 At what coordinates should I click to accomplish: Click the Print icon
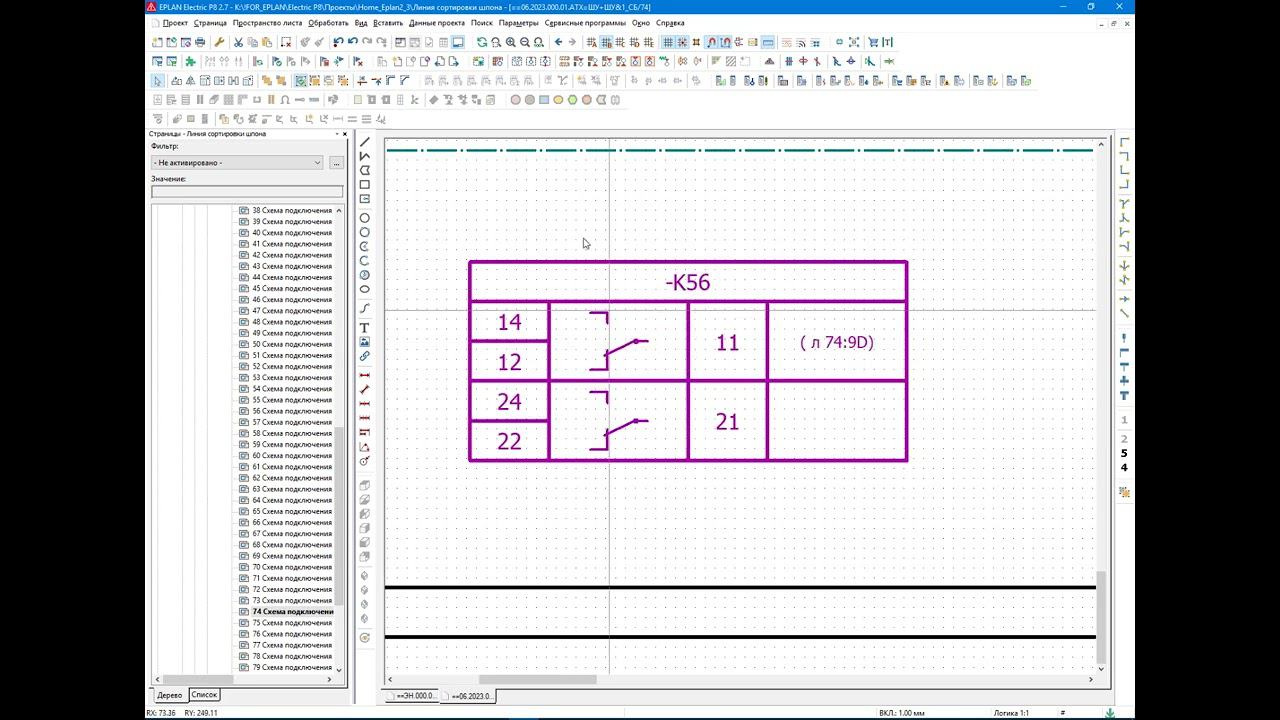click(x=200, y=42)
